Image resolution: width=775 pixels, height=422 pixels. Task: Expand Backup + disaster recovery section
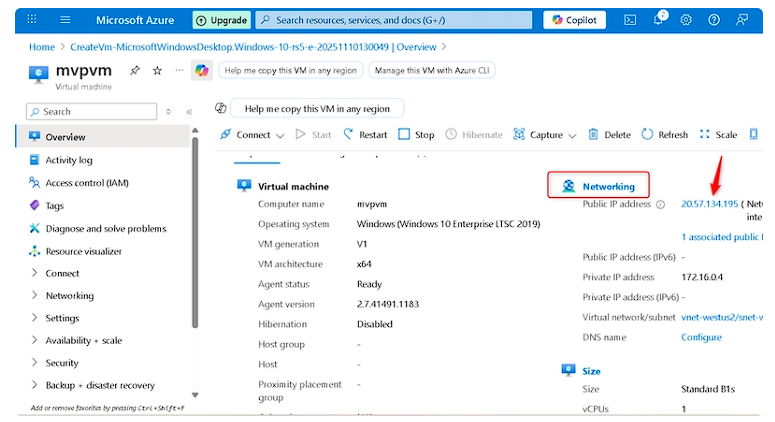pyautogui.click(x=99, y=385)
